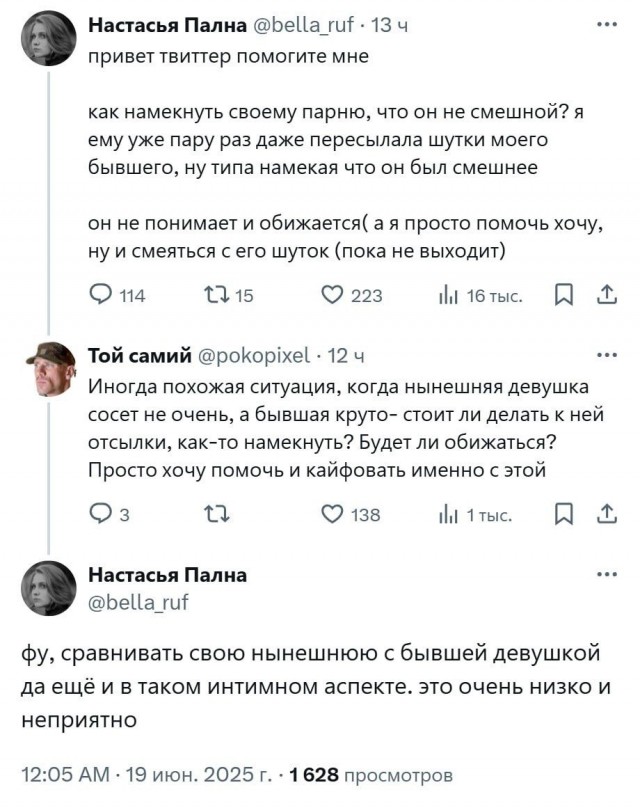
Task: Open the share menu on the first tweet
Action: [x=604, y=290]
